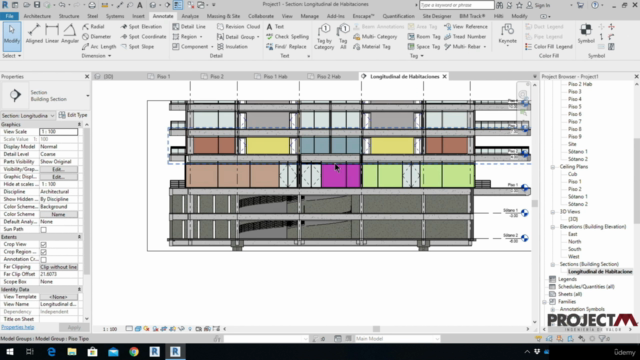Select the Diameter dimension tool

96,36
